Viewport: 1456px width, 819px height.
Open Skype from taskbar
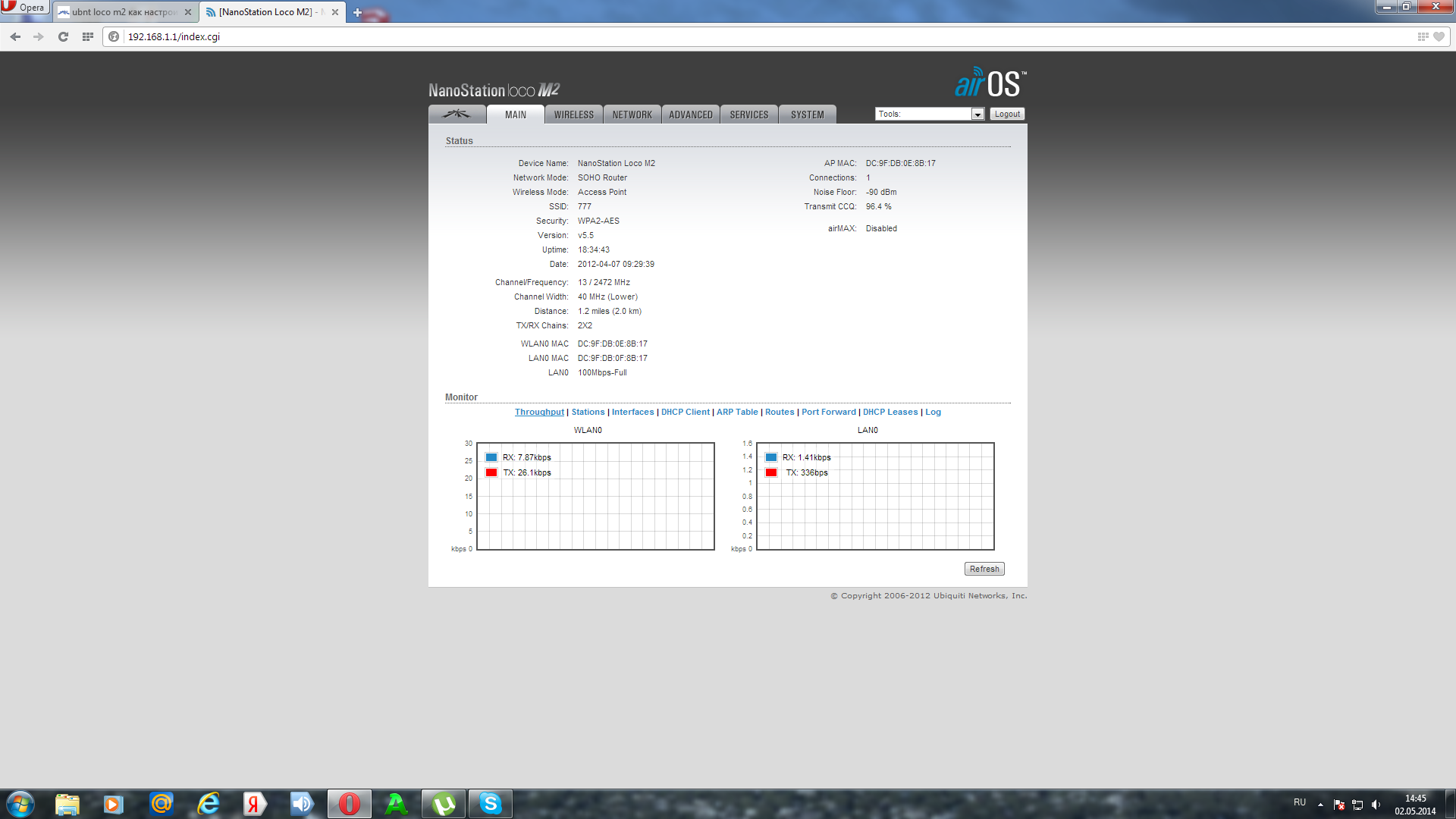491,804
